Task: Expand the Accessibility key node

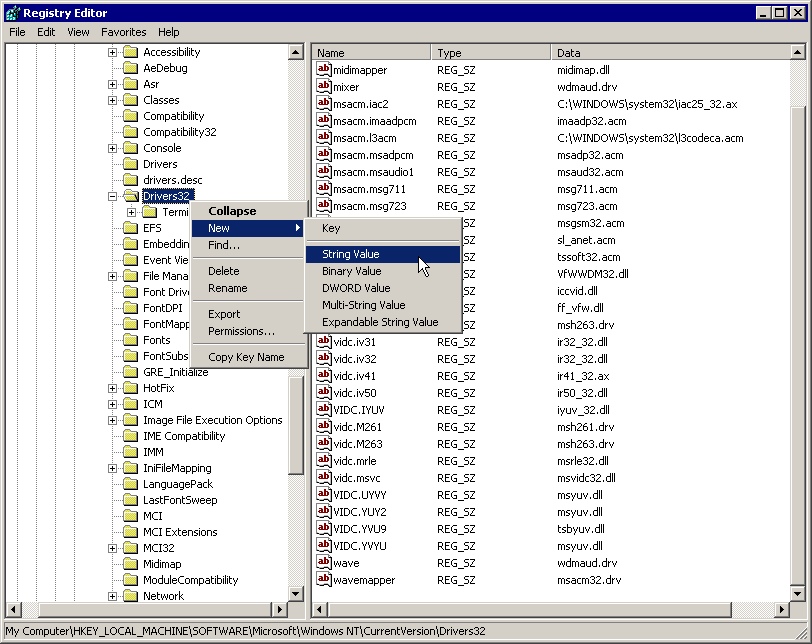Action: (x=113, y=52)
